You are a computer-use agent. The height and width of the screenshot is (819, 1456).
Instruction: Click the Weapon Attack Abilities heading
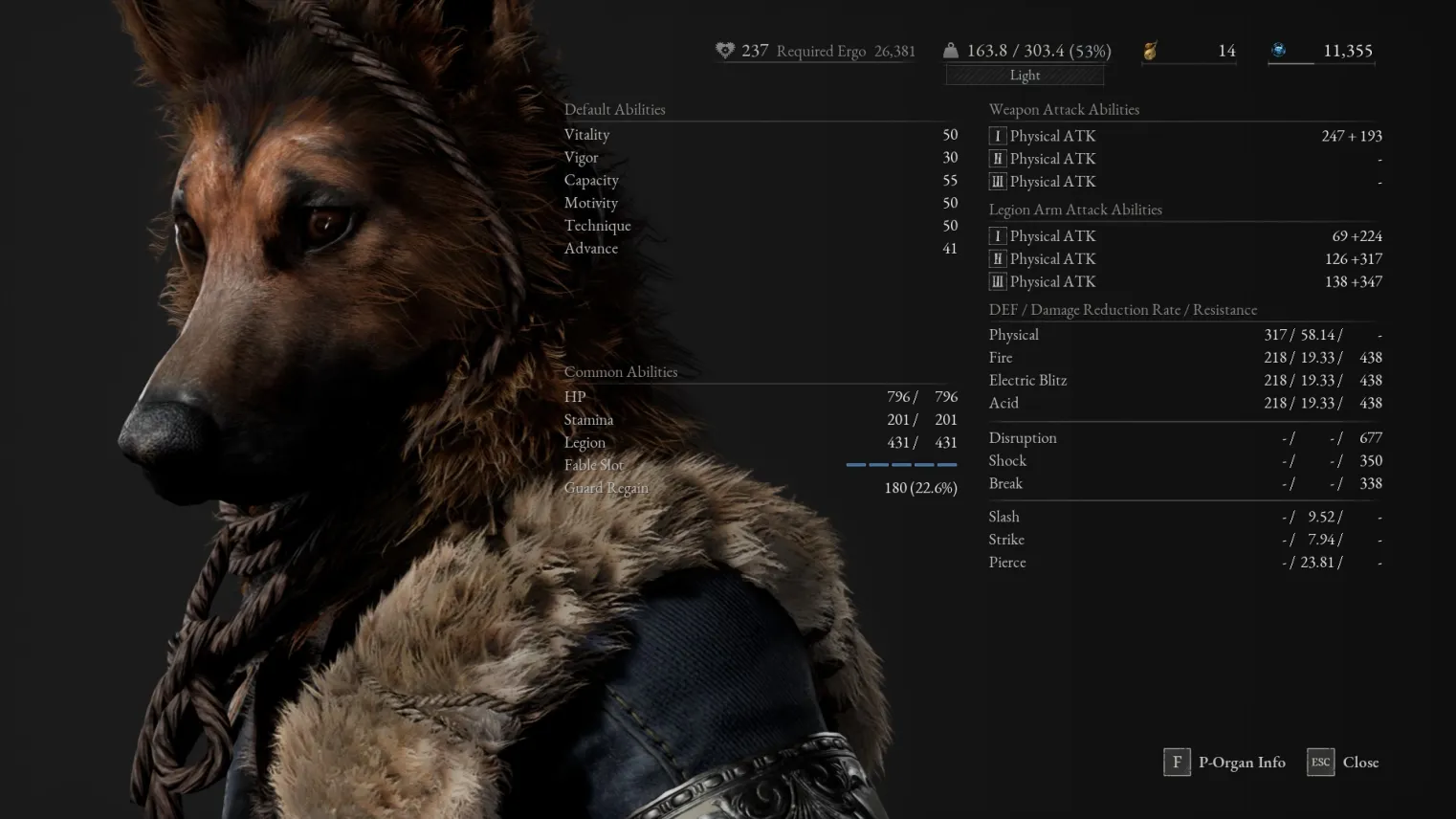coord(1064,109)
